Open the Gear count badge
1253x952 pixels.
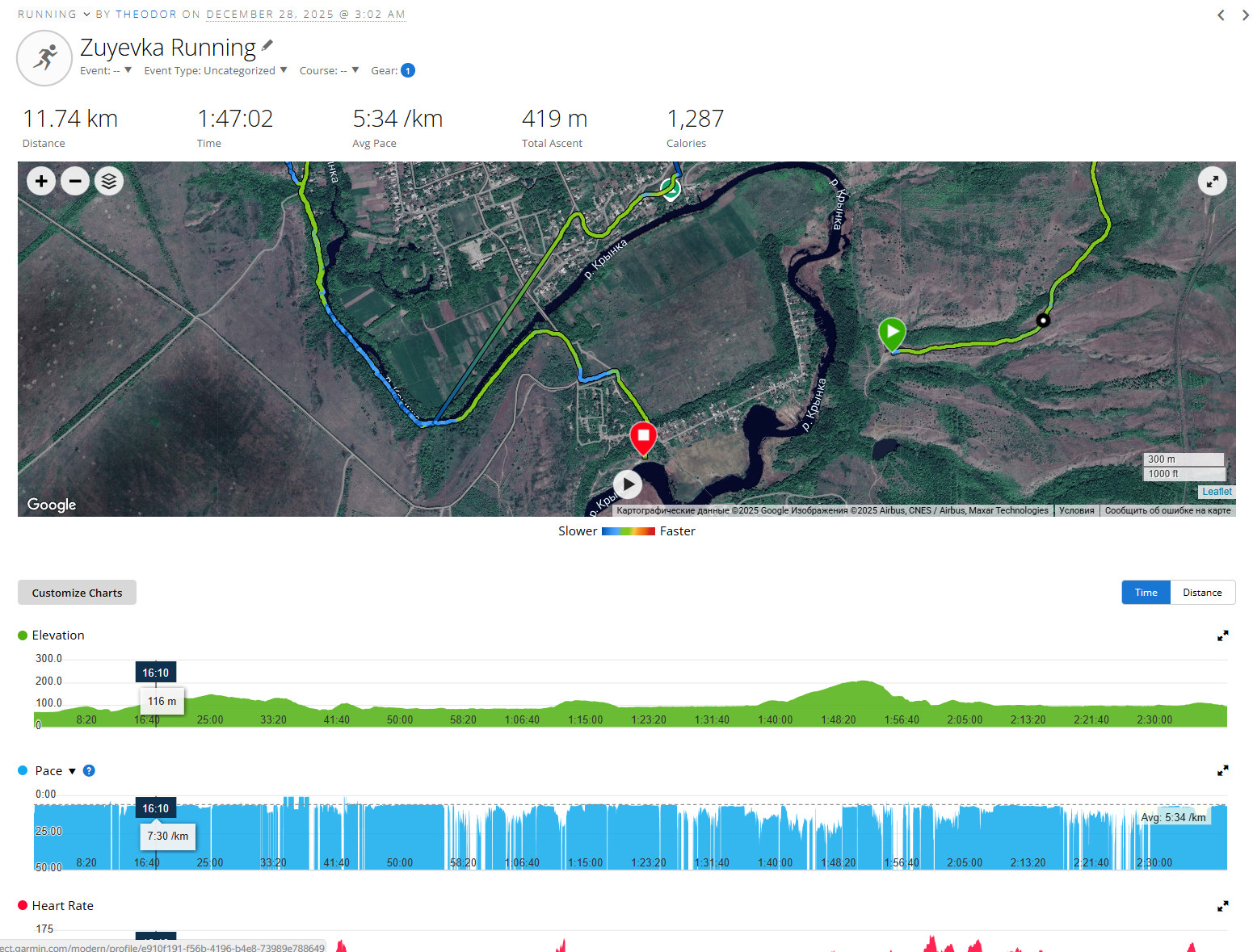point(408,70)
